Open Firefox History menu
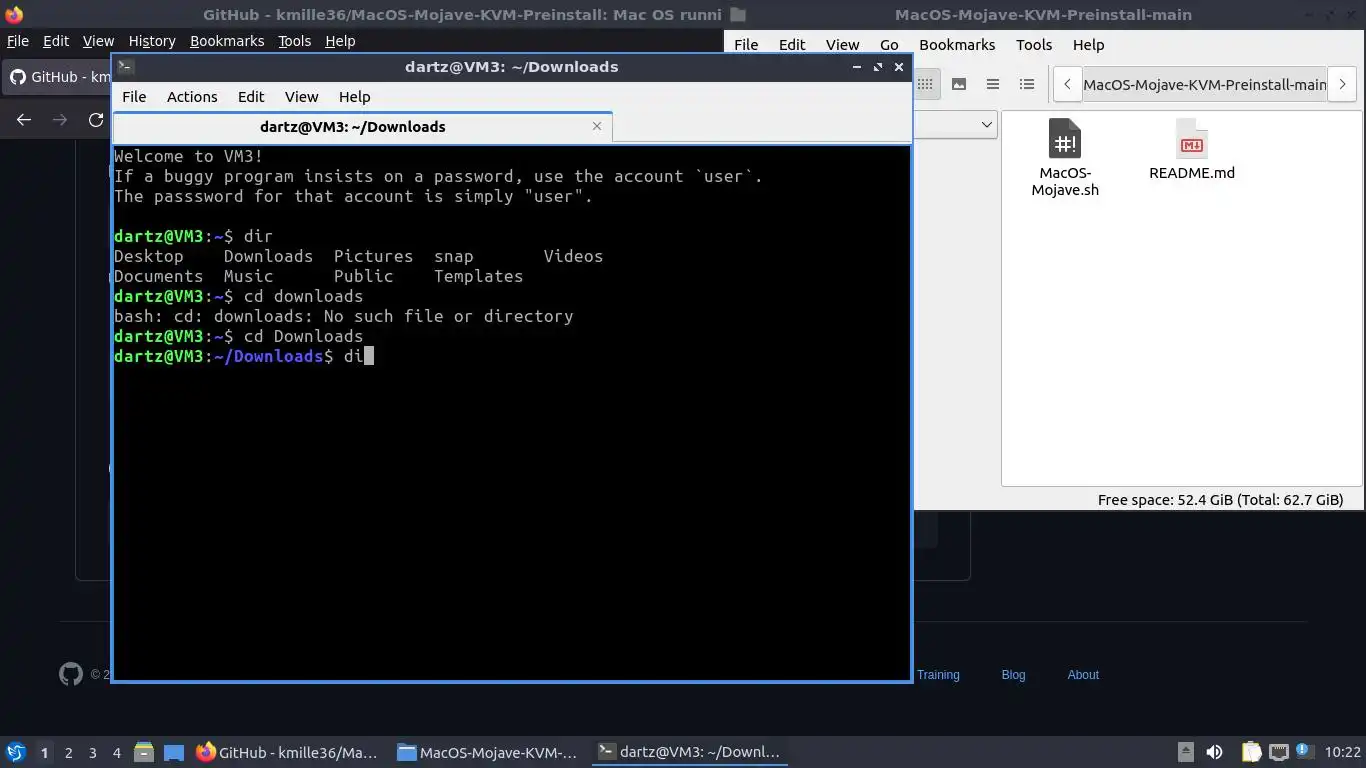The image size is (1366, 768). 152,41
